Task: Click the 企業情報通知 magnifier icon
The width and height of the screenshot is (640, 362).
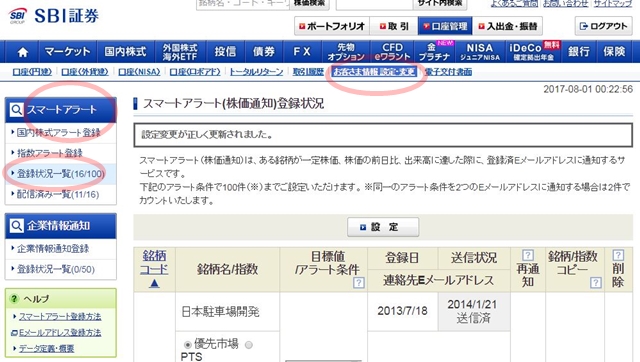Action: [16, 226]
